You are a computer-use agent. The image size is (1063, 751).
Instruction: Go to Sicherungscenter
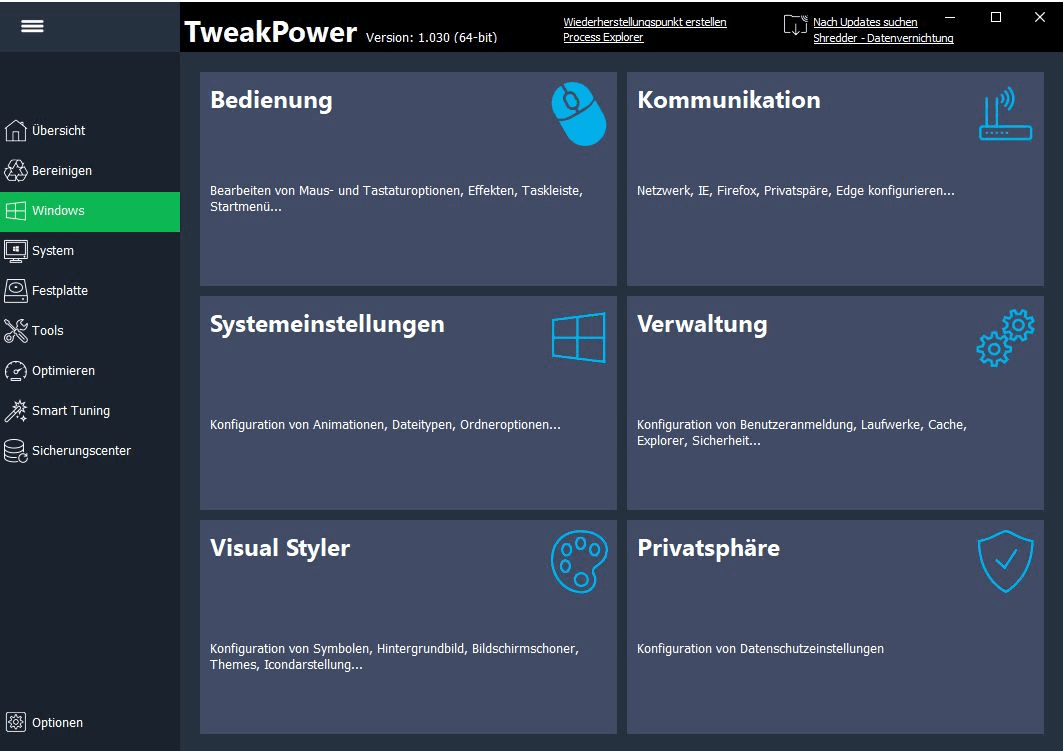(90, 451)
